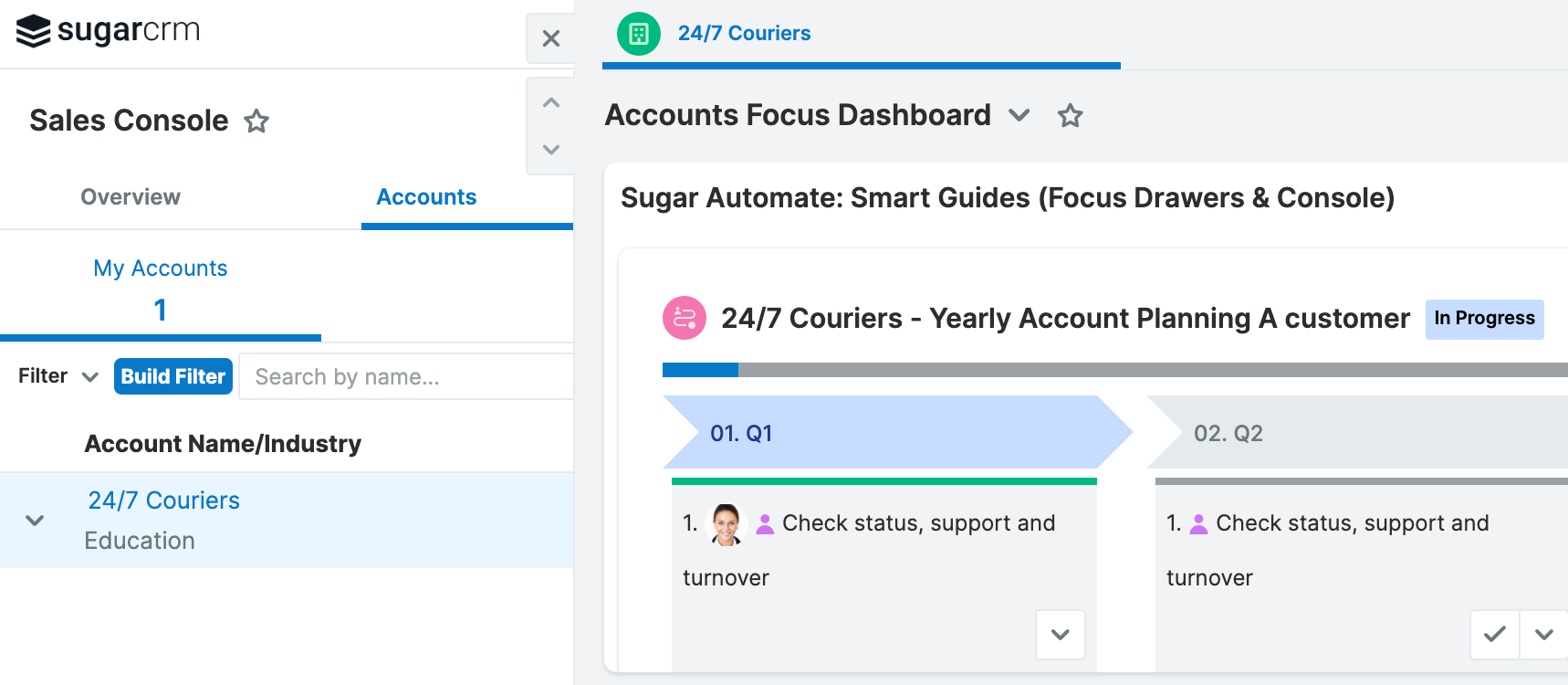This screenshot has width=1568, height=685.
Task: Open Q2 task actions dropdown
Action: pos(1544,634)
